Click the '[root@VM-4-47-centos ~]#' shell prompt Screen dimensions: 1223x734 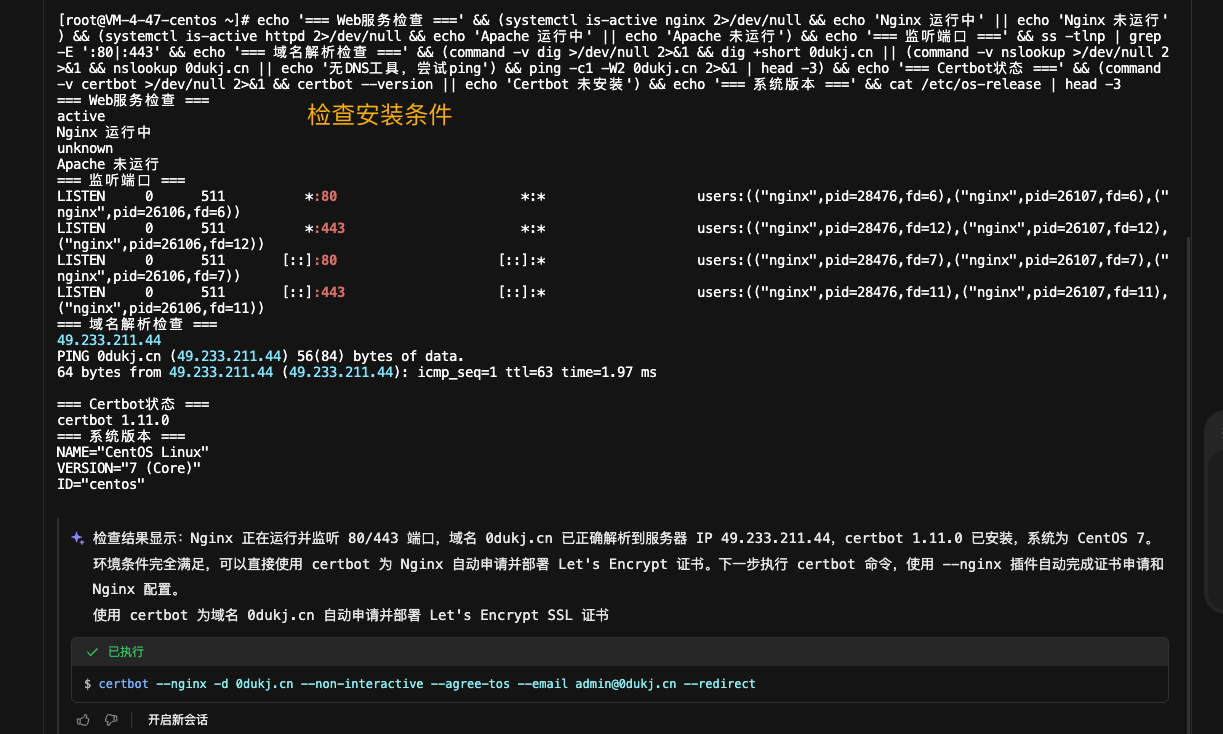coord(154,20)
